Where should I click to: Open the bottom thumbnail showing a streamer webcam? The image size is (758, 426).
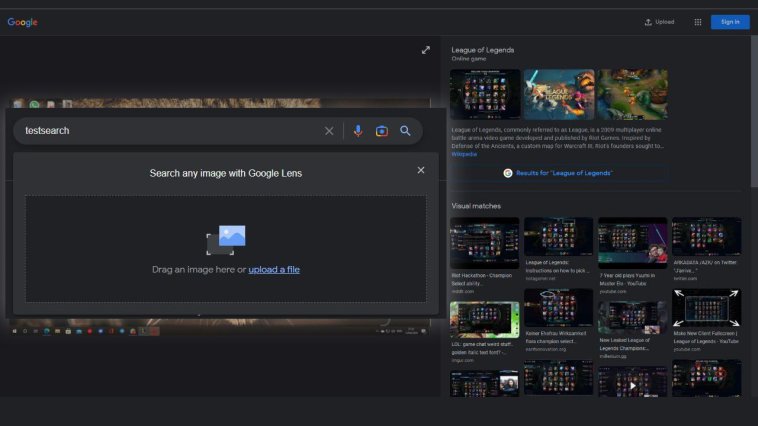484,383
